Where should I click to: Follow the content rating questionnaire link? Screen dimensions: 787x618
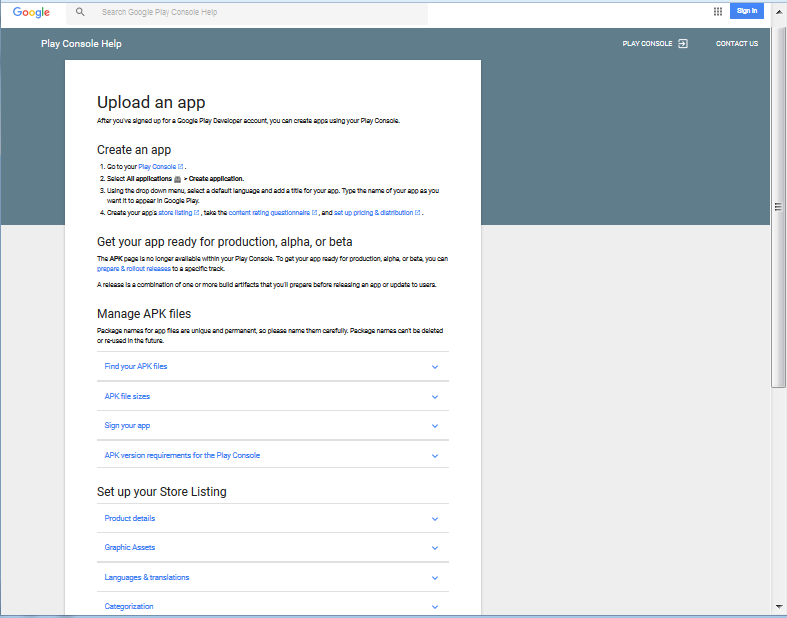[x=271, y=213]
